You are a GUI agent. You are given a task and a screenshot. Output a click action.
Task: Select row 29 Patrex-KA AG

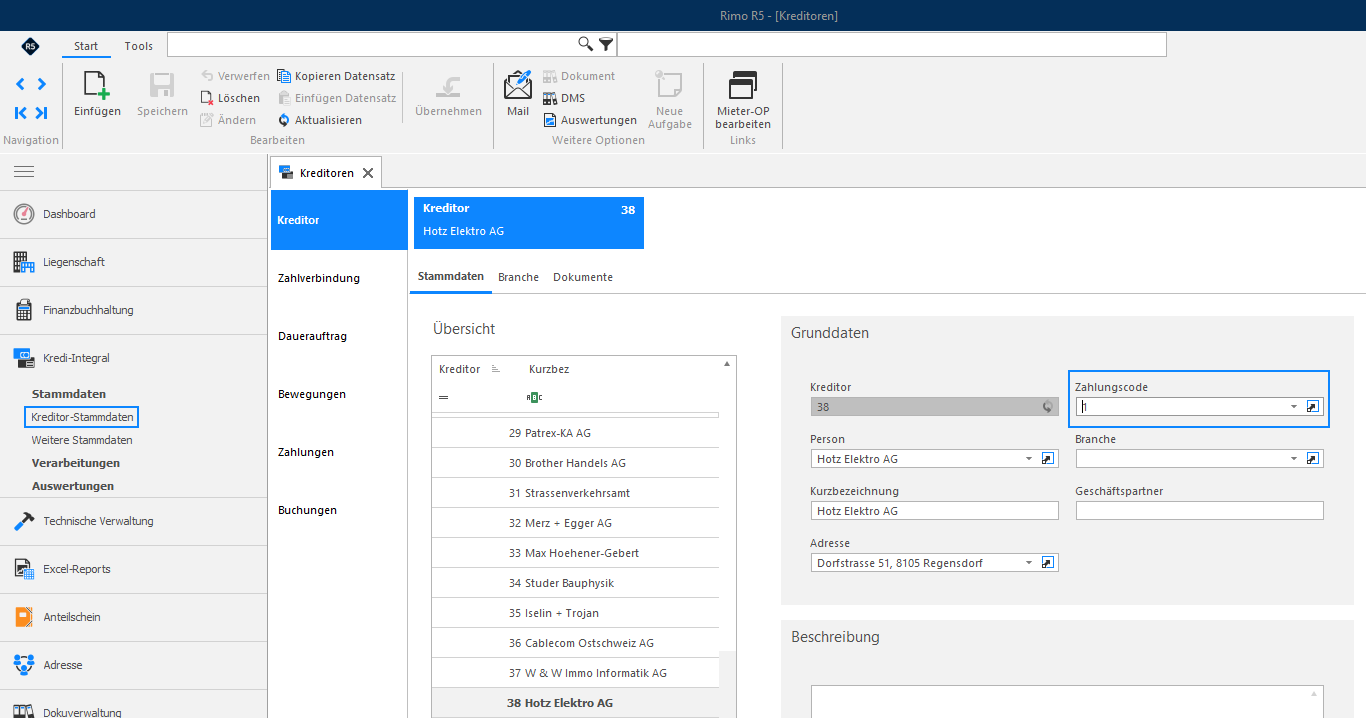575,433
